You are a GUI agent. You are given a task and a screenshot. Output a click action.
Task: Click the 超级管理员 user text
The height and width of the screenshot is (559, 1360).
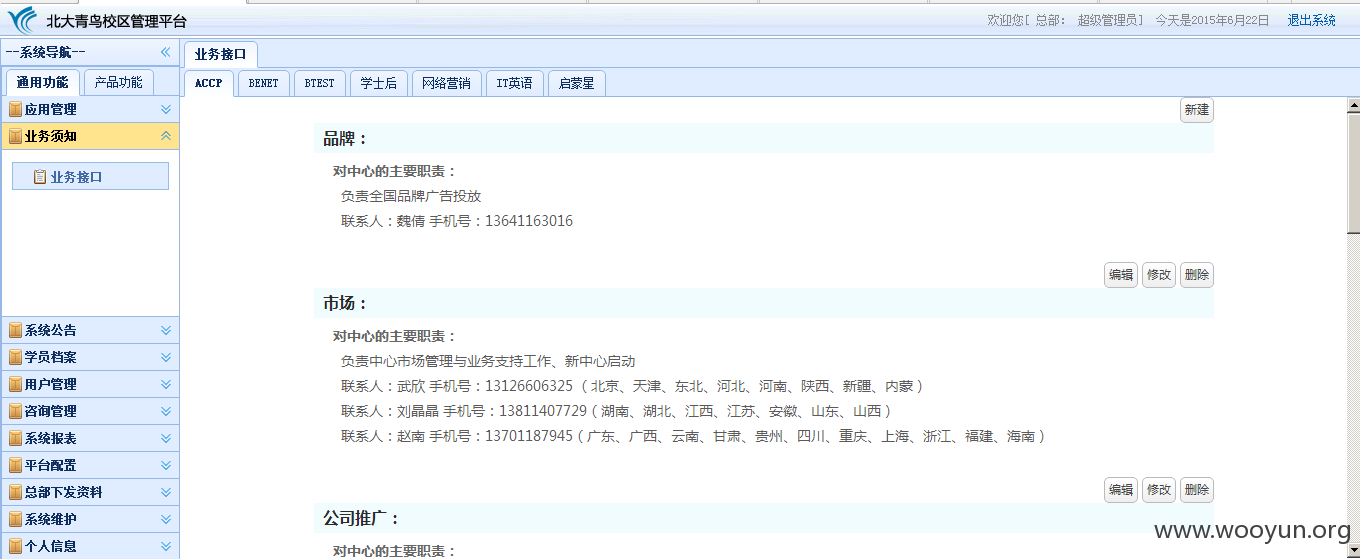pos(1107,20)
